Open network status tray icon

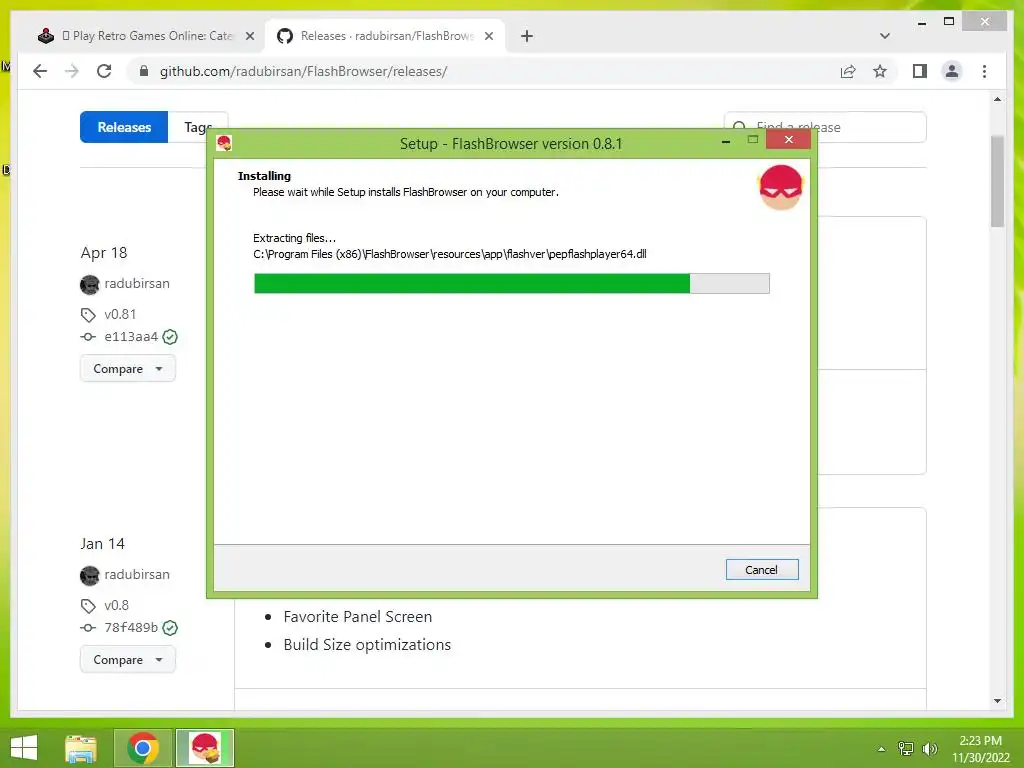click(x=906, y=749)
